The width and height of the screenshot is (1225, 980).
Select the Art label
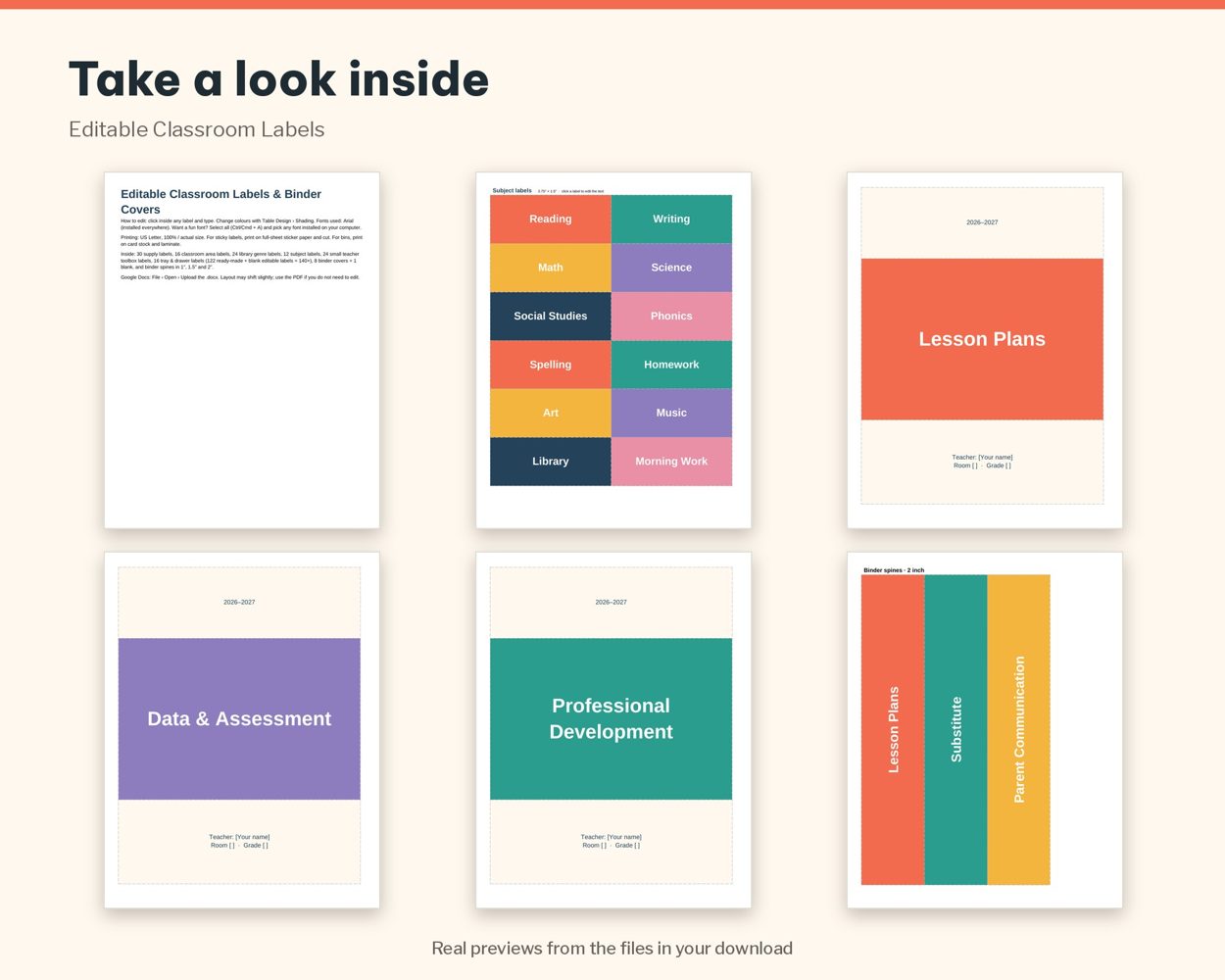[551, 413]
